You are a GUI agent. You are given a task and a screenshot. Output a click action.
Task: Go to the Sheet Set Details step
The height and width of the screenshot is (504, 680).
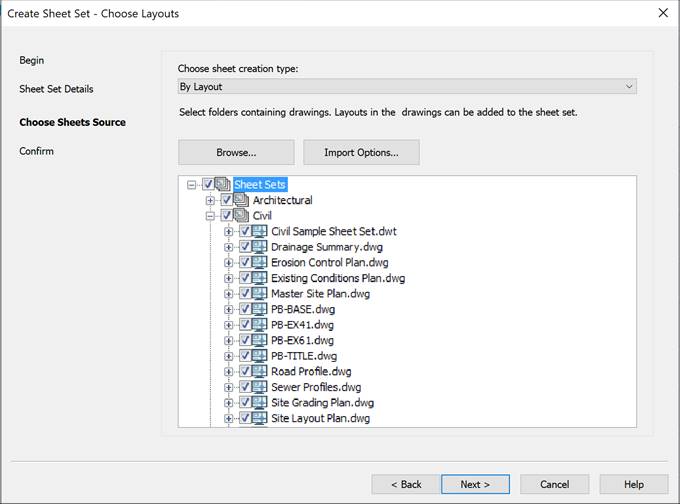click(56, 89)
